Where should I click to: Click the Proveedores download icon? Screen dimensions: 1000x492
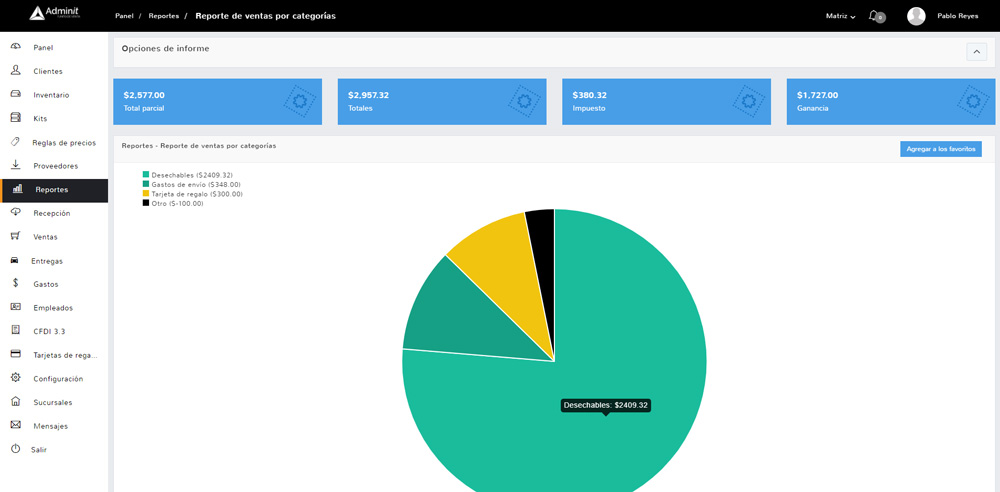click(x=15, y=165)
